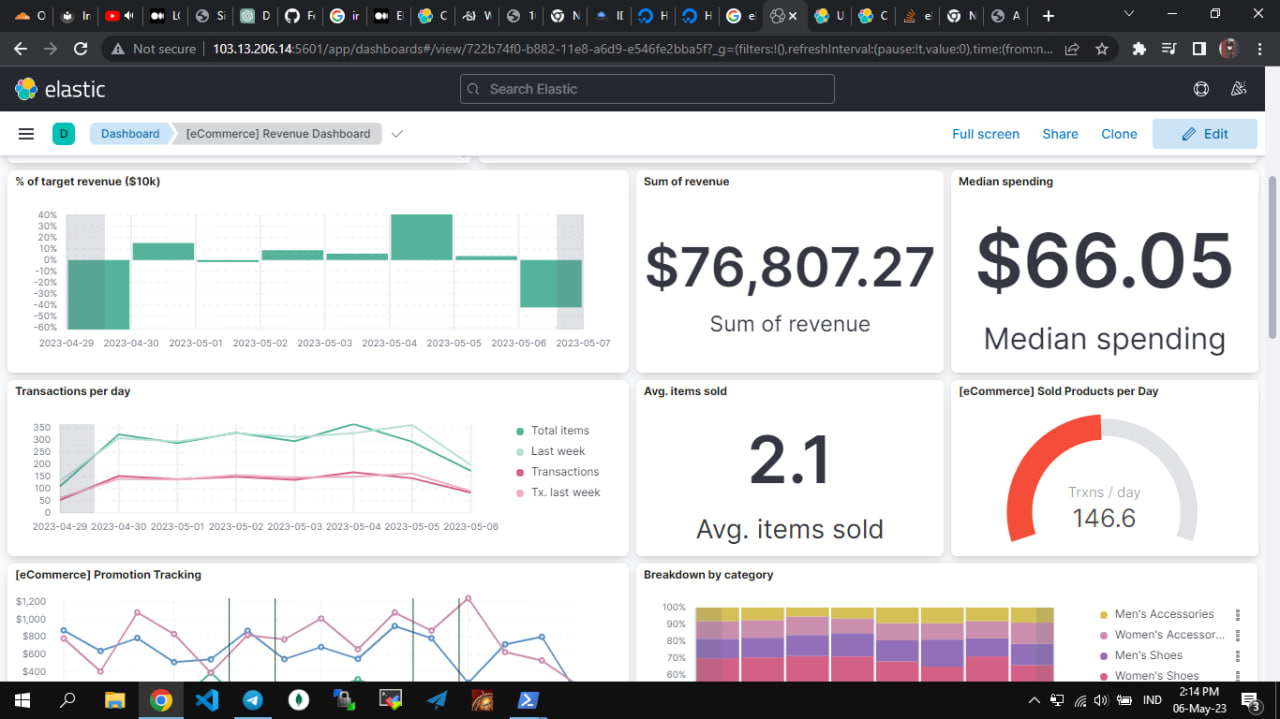Reload the page with browser refresh icon
Screen dimensions: 1280x719
pyautogui.click(x=81, y=48)
